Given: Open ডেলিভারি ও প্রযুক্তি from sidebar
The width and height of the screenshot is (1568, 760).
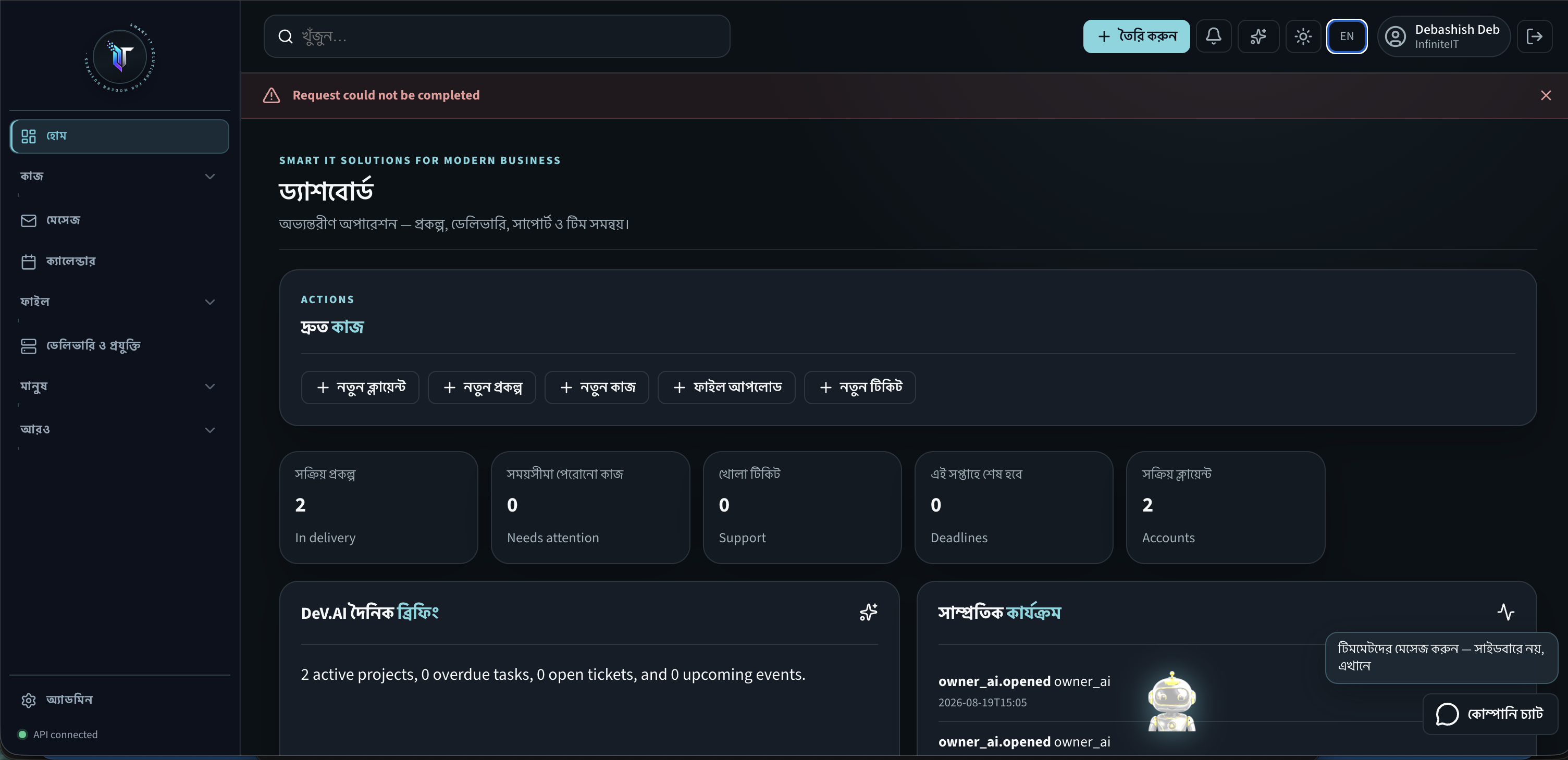Looking at the screenshot, I should (120, 346).
